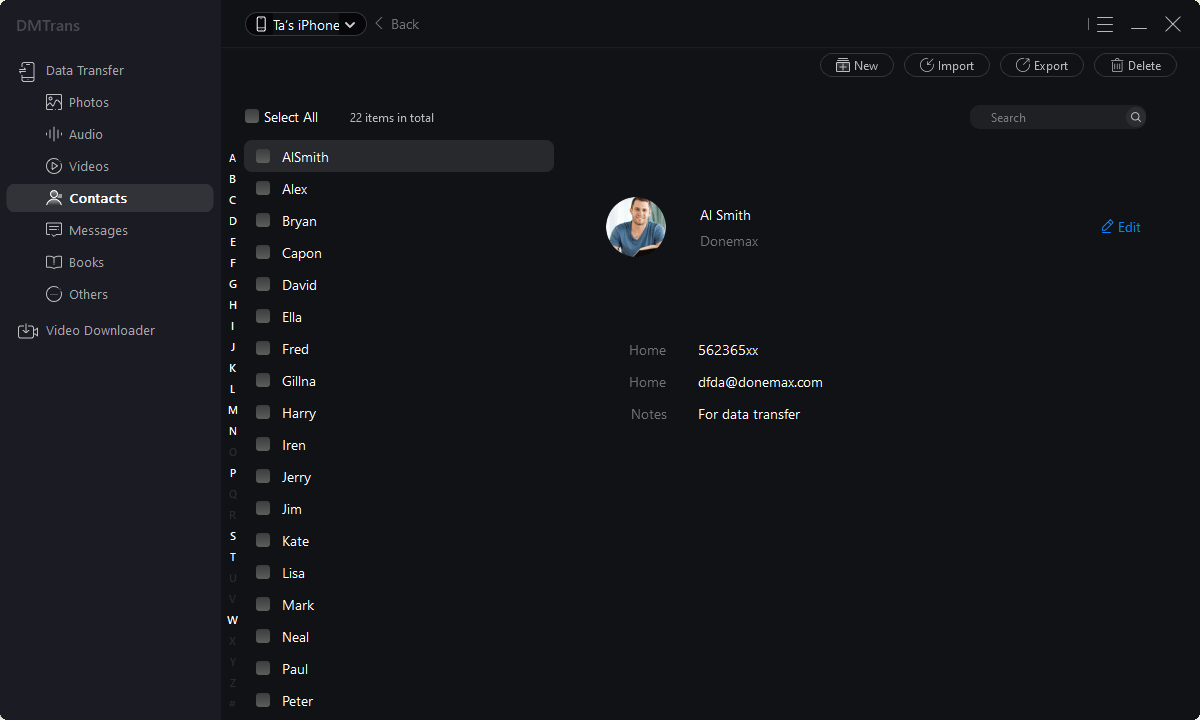Click the Video Downloader icon

pyautogui.click(x=28, y=330)
